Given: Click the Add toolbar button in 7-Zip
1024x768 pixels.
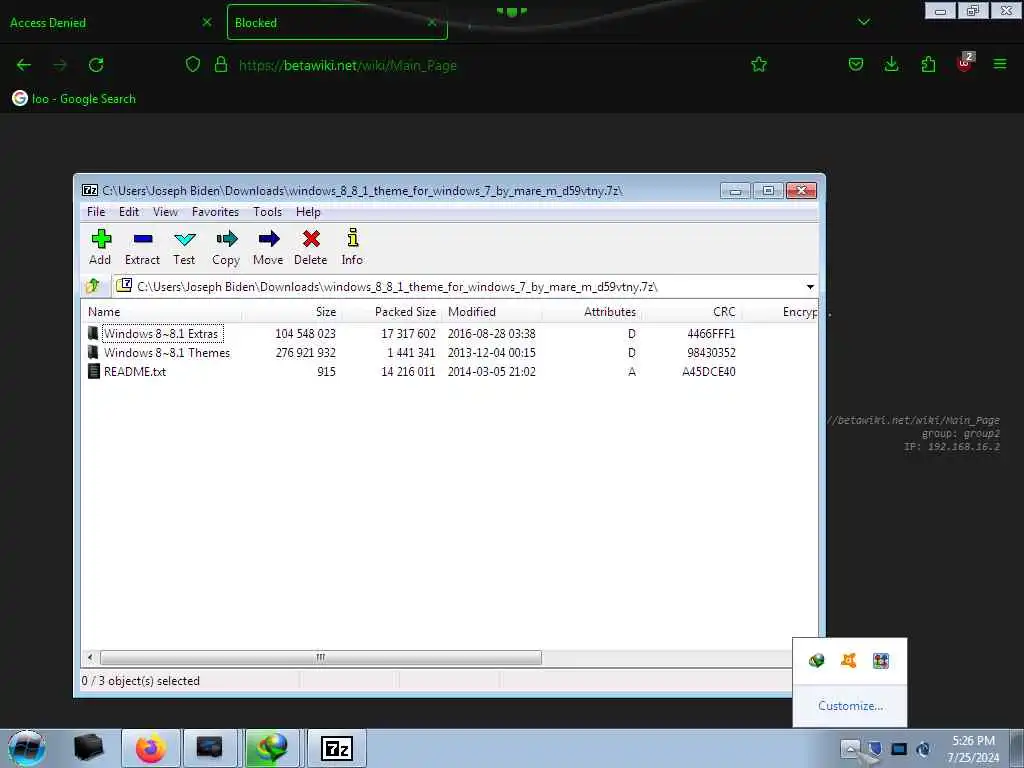Looking at the screenshot, I should (x=101, y=247).
